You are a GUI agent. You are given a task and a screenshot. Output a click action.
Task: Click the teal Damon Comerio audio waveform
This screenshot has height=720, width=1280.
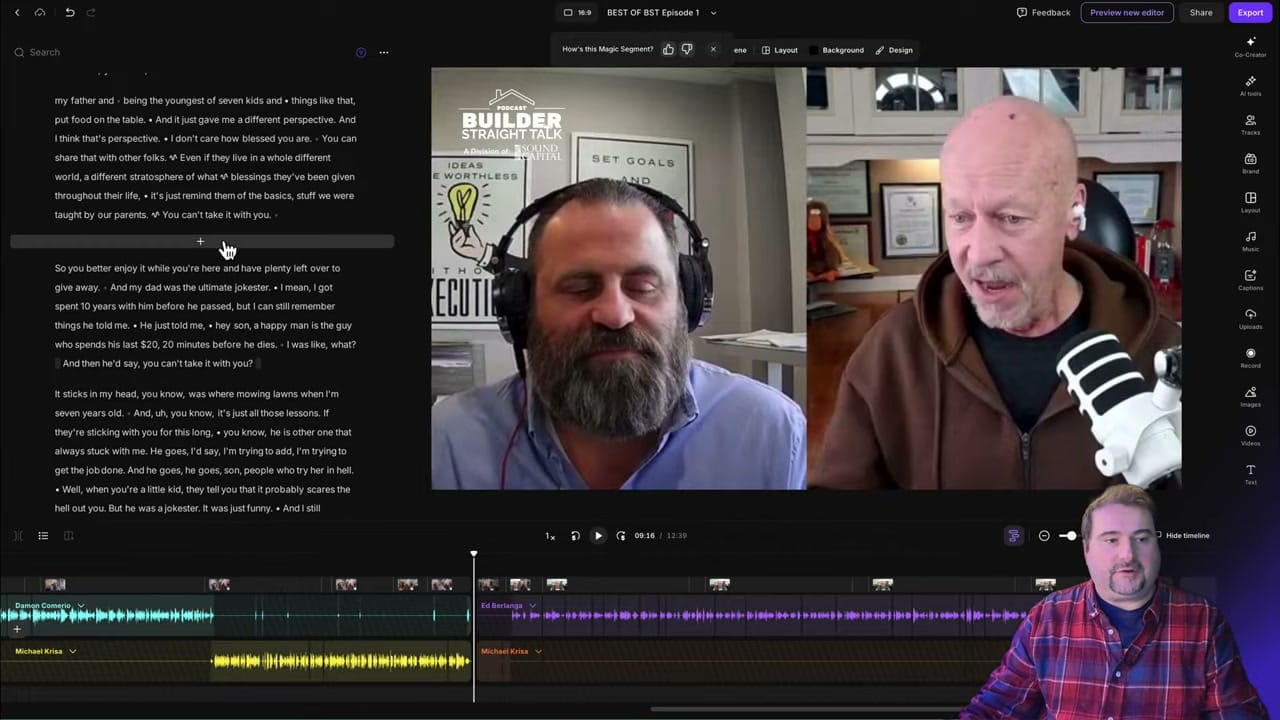[x=107, y=615]
